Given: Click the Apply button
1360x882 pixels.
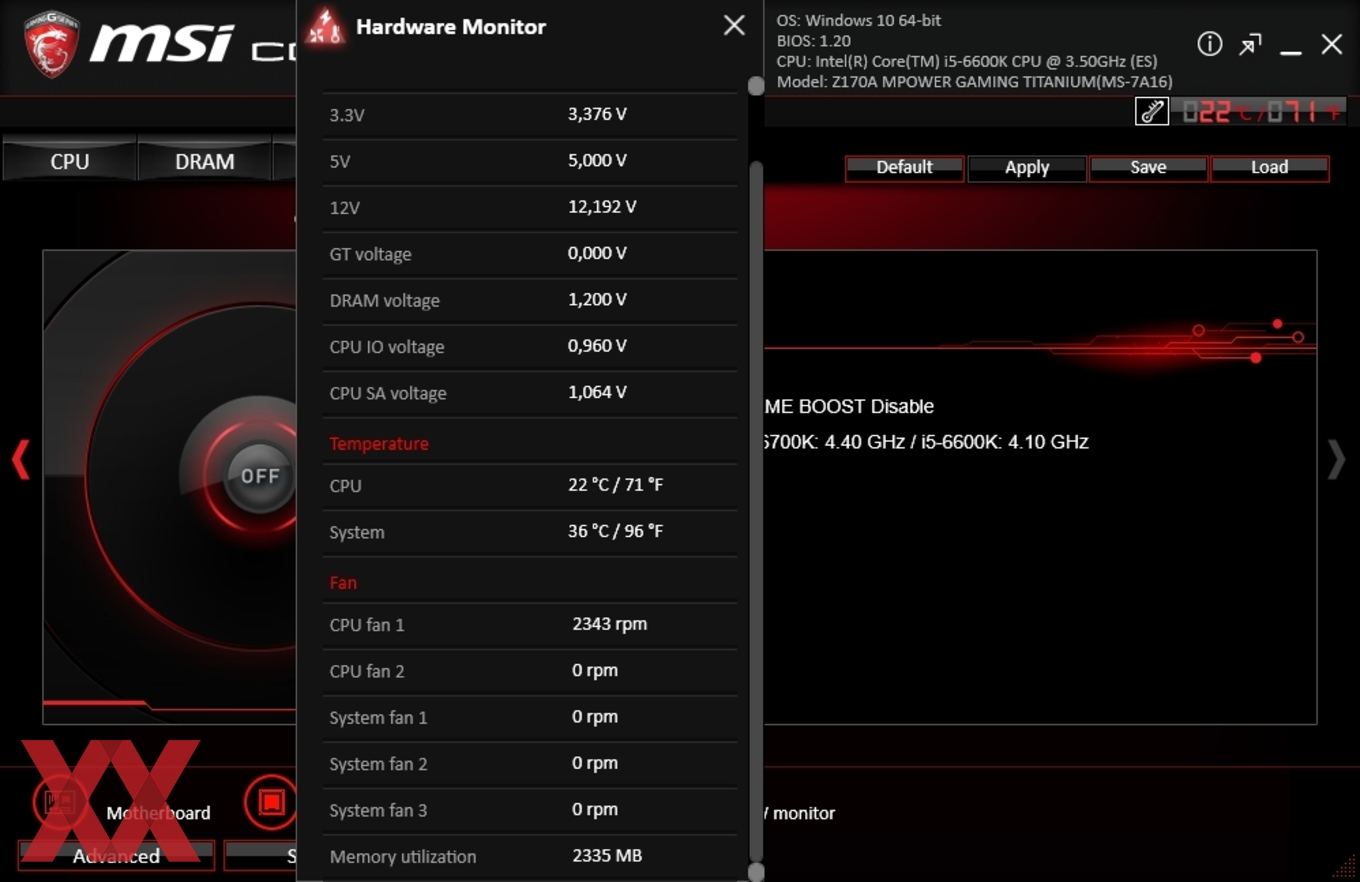Looking at the screenshot, I should (1027, 168).
